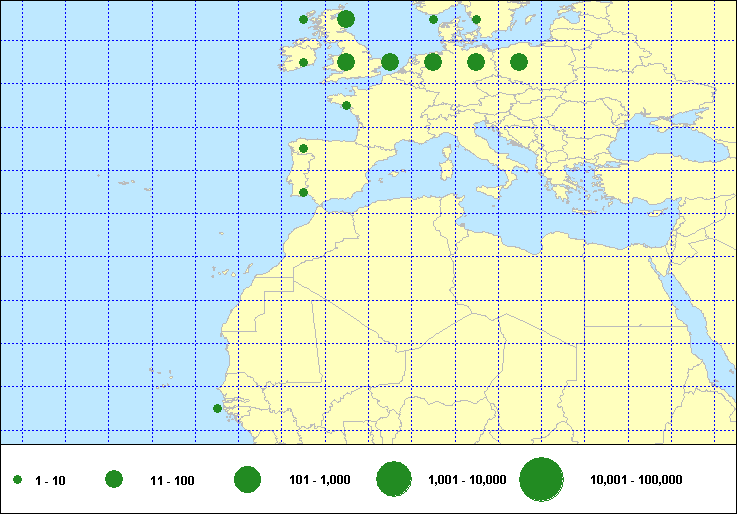Click the largest legend circle for 10,001 - 100,000
This screenshot has width=737, height=514.
pos(541,480)
